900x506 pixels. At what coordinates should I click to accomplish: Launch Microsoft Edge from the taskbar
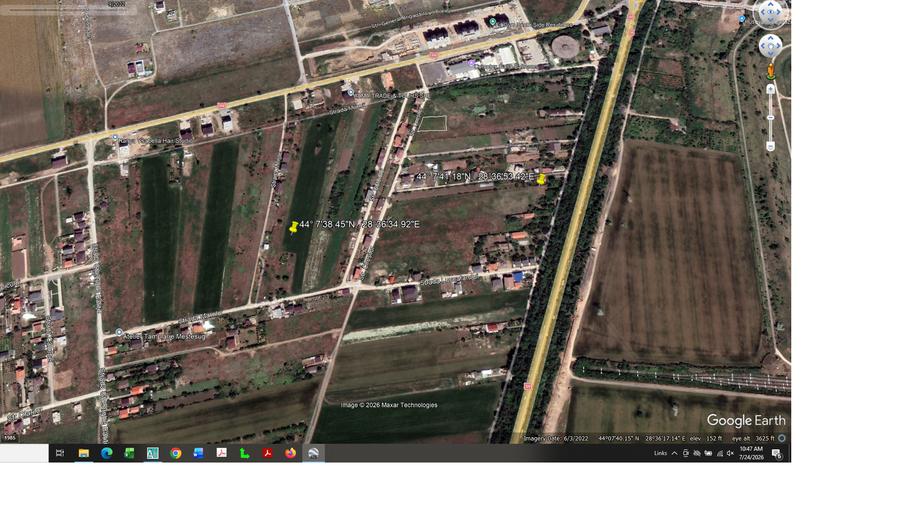(x=106, y=453)
